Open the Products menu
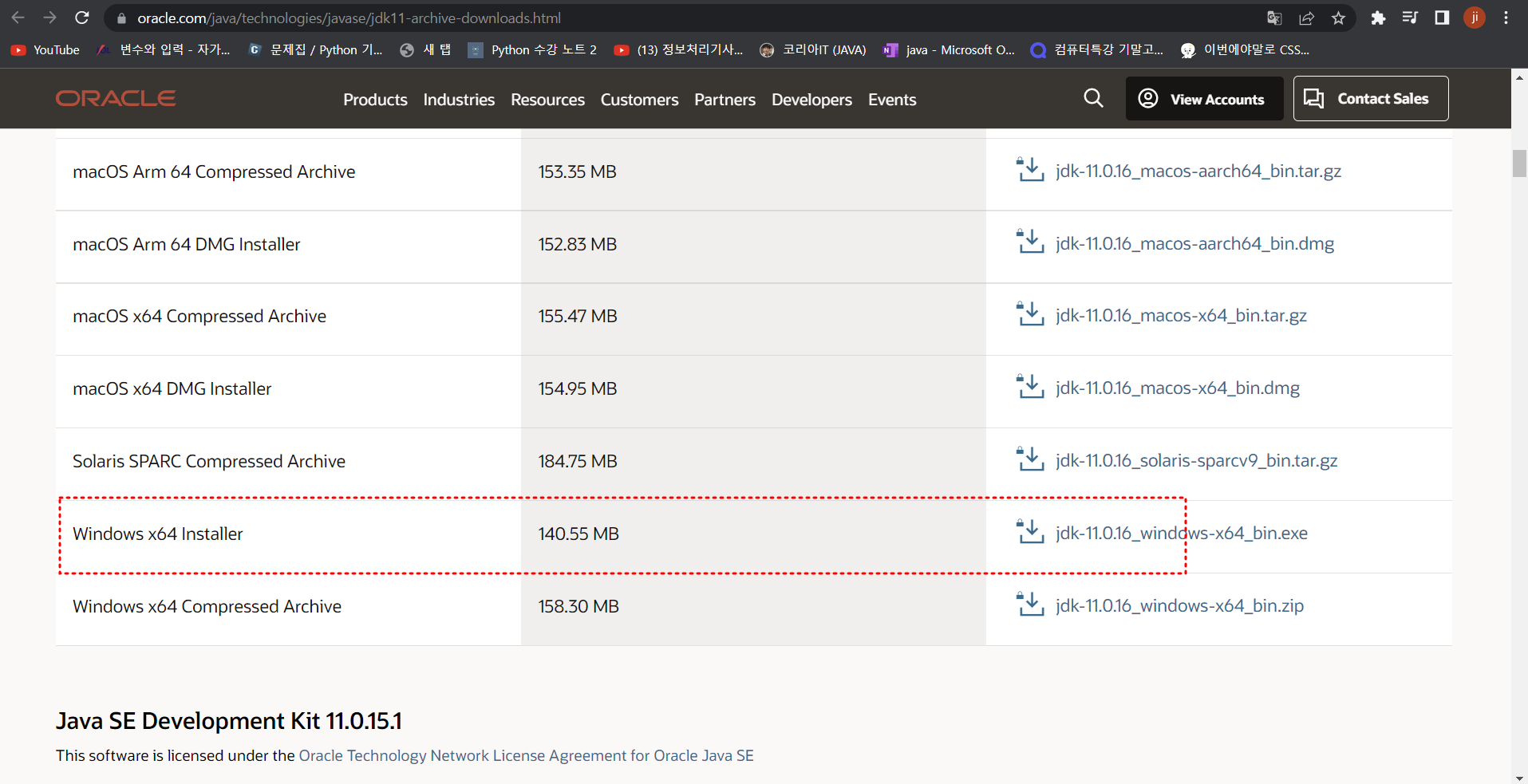The image size is (1528, 784). (x=375, y=100)
